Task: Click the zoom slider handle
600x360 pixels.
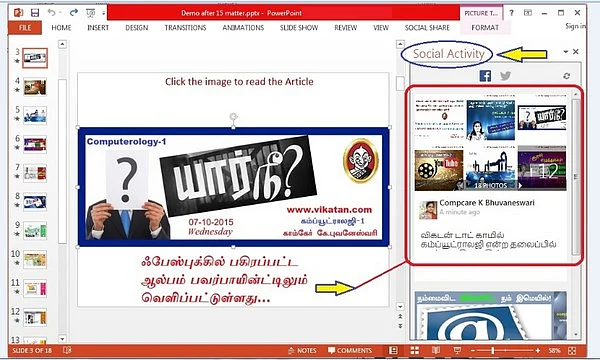Action: [x=493, y=350]
